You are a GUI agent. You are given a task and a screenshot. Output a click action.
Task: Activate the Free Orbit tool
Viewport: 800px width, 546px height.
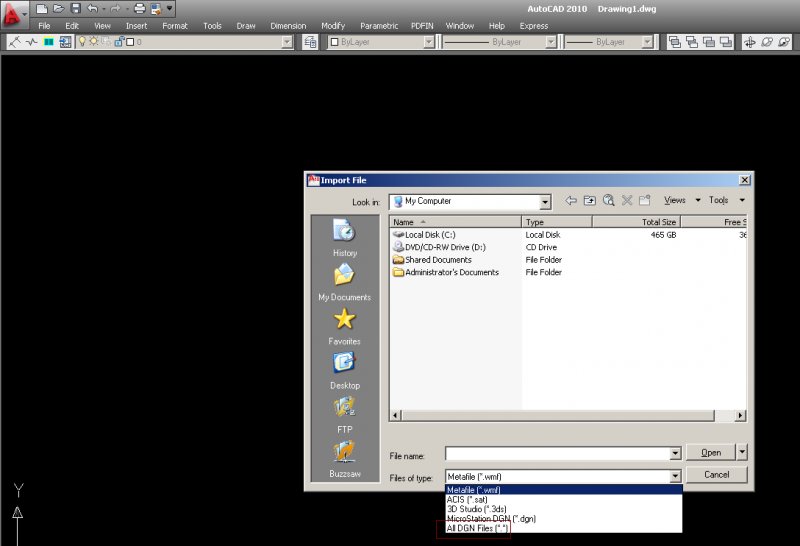click(x=767, y=42)
